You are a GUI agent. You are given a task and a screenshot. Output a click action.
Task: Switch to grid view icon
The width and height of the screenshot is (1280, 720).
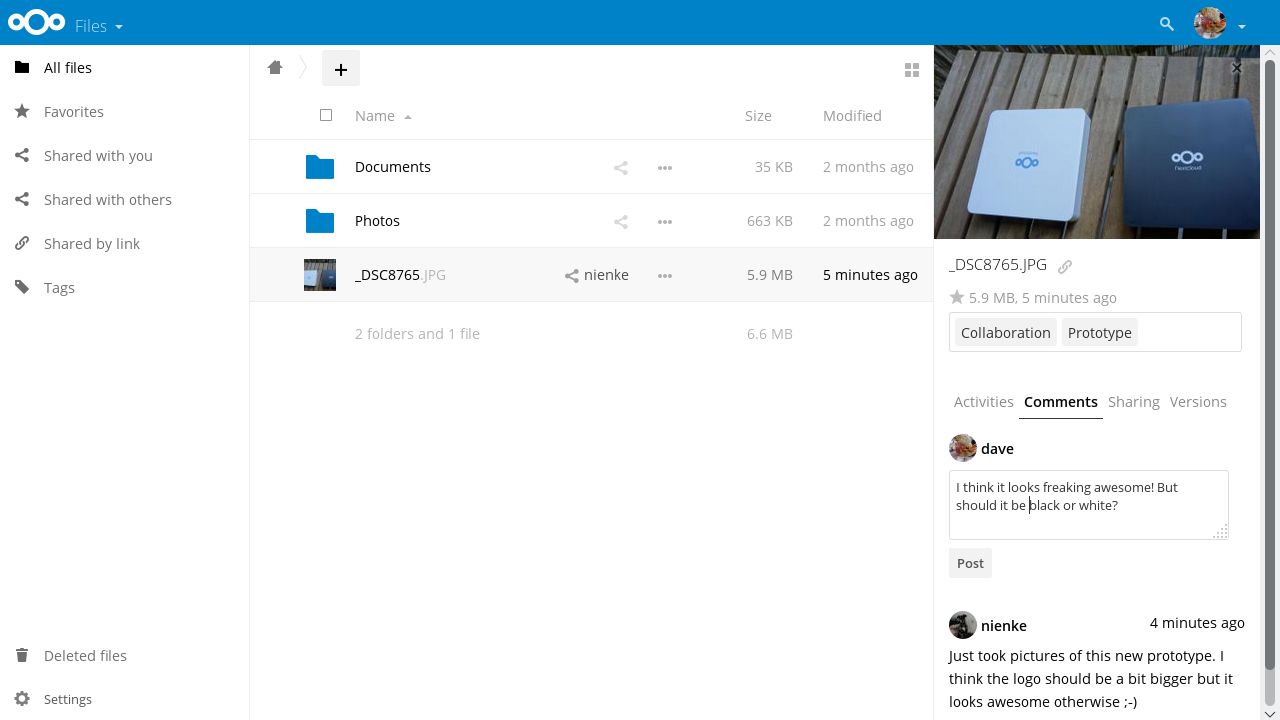click(911, 70)
